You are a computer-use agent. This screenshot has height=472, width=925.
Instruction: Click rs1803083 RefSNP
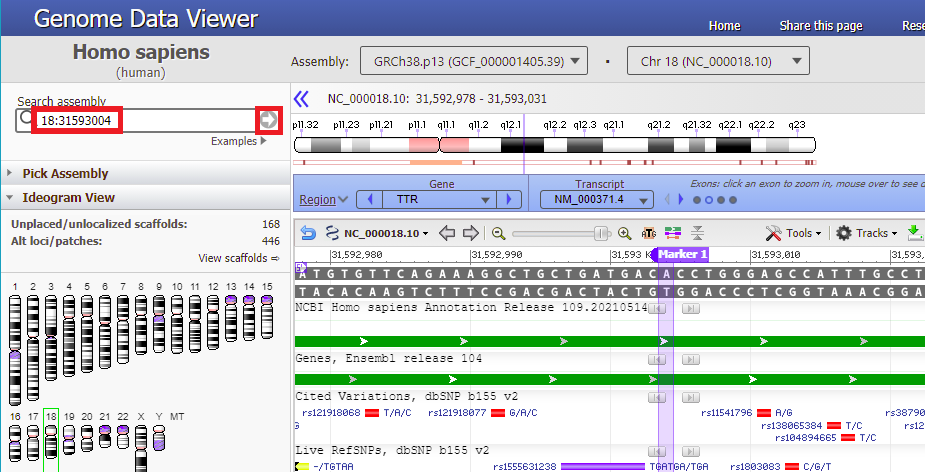click(780, 467)
